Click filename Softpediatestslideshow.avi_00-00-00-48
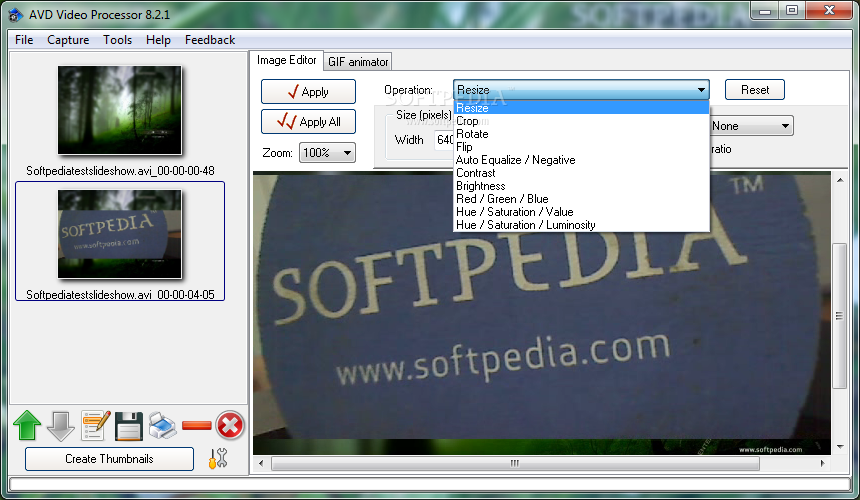 120,171
